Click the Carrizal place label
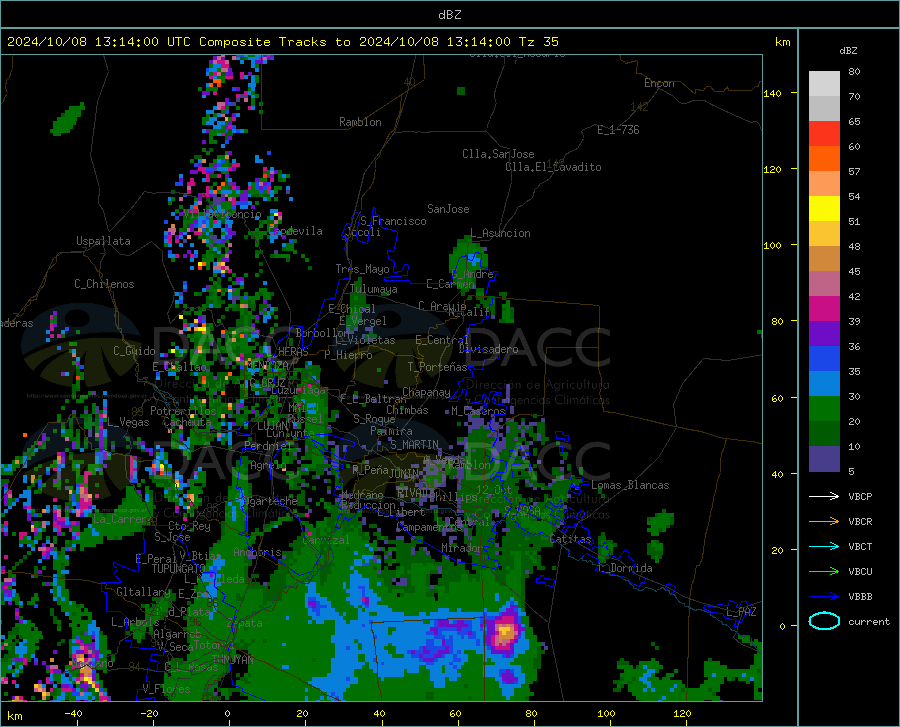The image size is (900, 727). [x=325, y=540]
